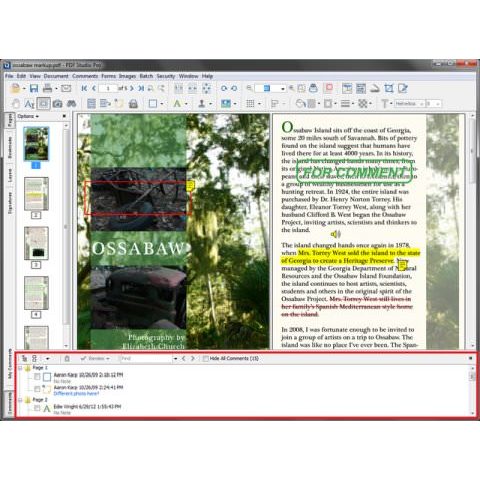The height and width of the screenshot is (480, 480).
Task: Open page 3 thumbnail
Action: [36, 243]
